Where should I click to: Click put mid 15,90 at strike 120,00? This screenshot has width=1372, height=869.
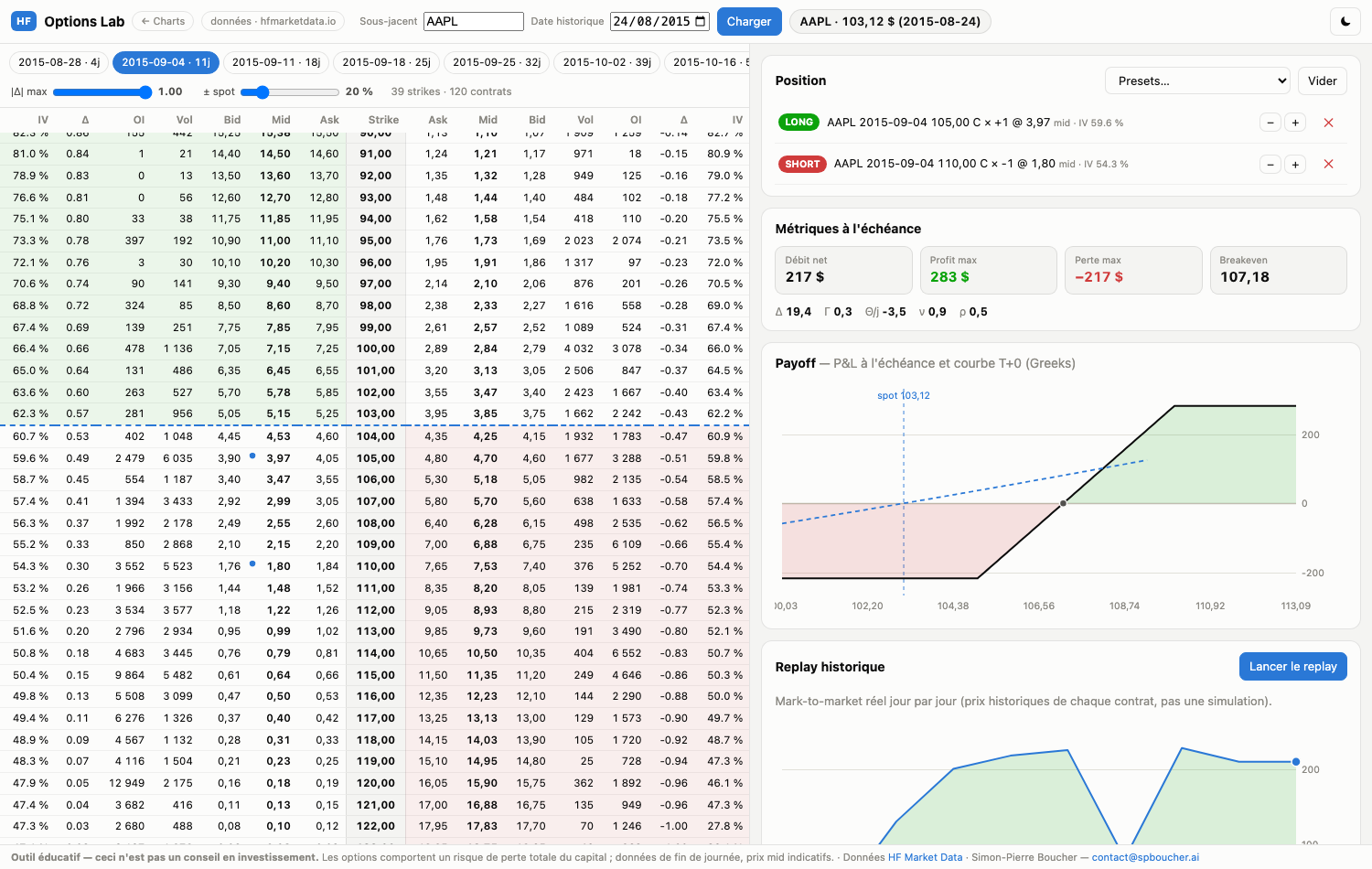(482, 783)
